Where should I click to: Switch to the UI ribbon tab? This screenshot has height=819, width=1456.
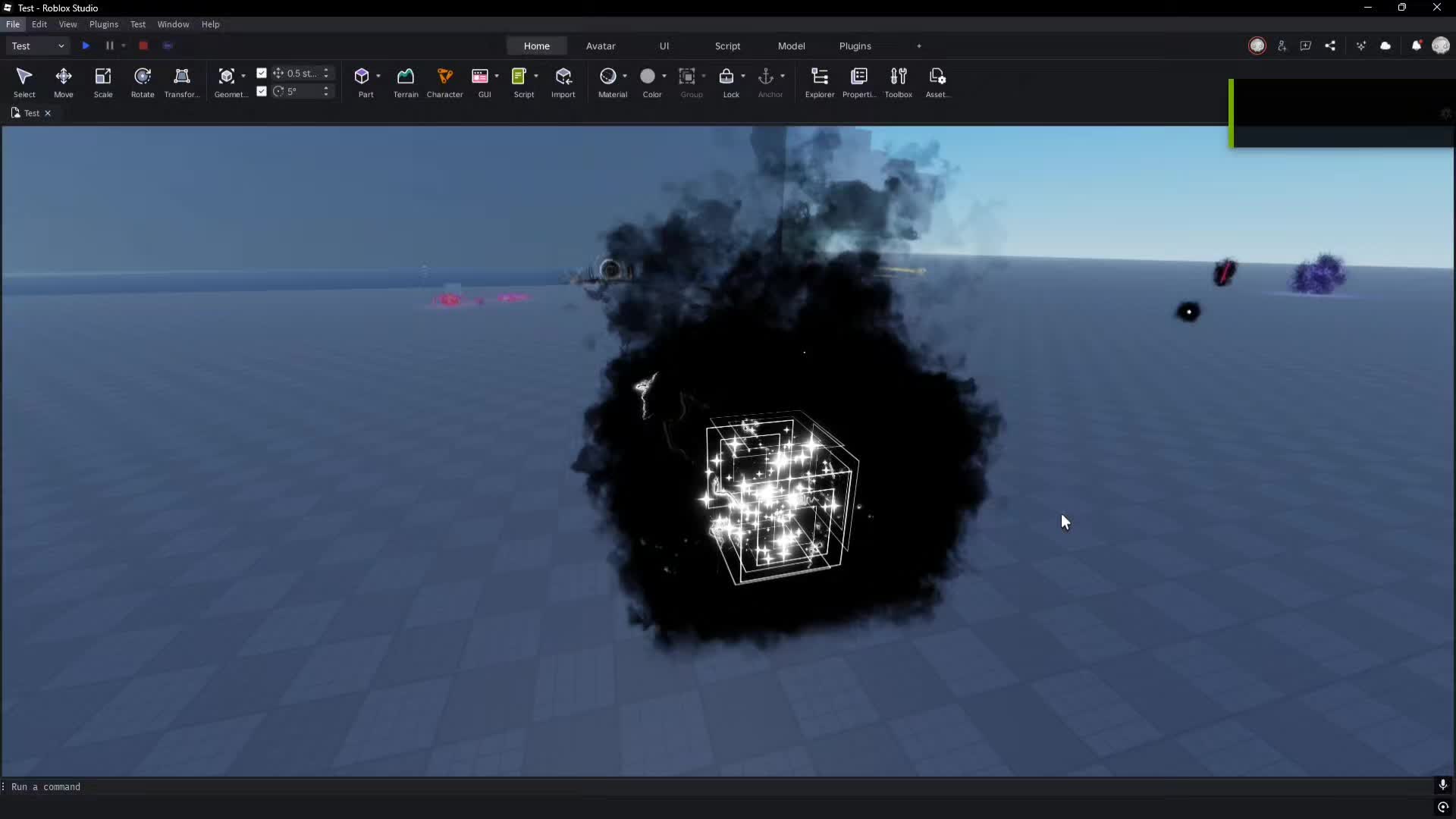[x=664, y=46]
